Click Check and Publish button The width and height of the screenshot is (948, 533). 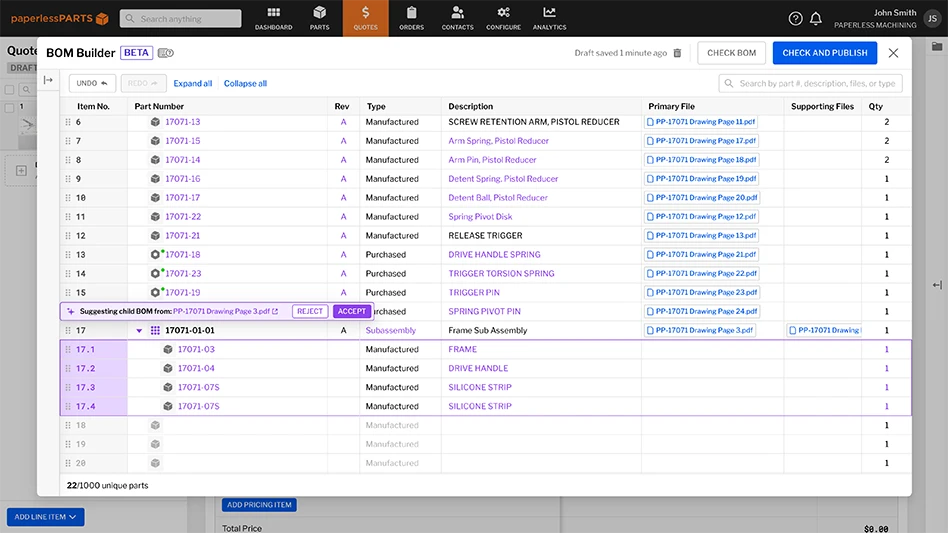[824, 53]
